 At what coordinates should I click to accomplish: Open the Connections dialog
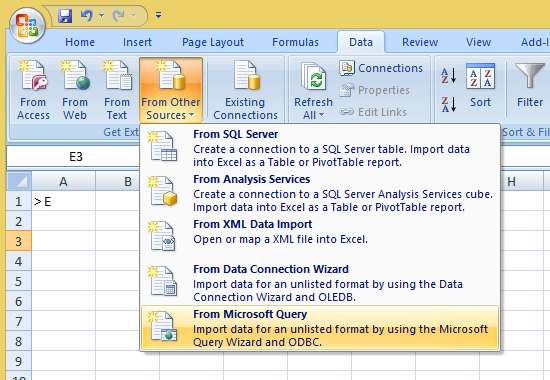click(x=381, y=68)
